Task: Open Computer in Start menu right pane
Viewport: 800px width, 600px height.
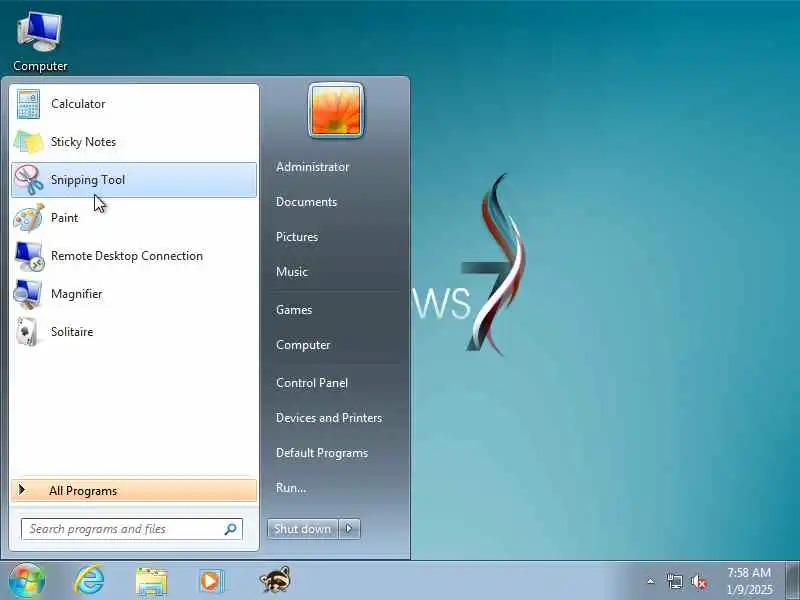Action: [x=303, y=345]
